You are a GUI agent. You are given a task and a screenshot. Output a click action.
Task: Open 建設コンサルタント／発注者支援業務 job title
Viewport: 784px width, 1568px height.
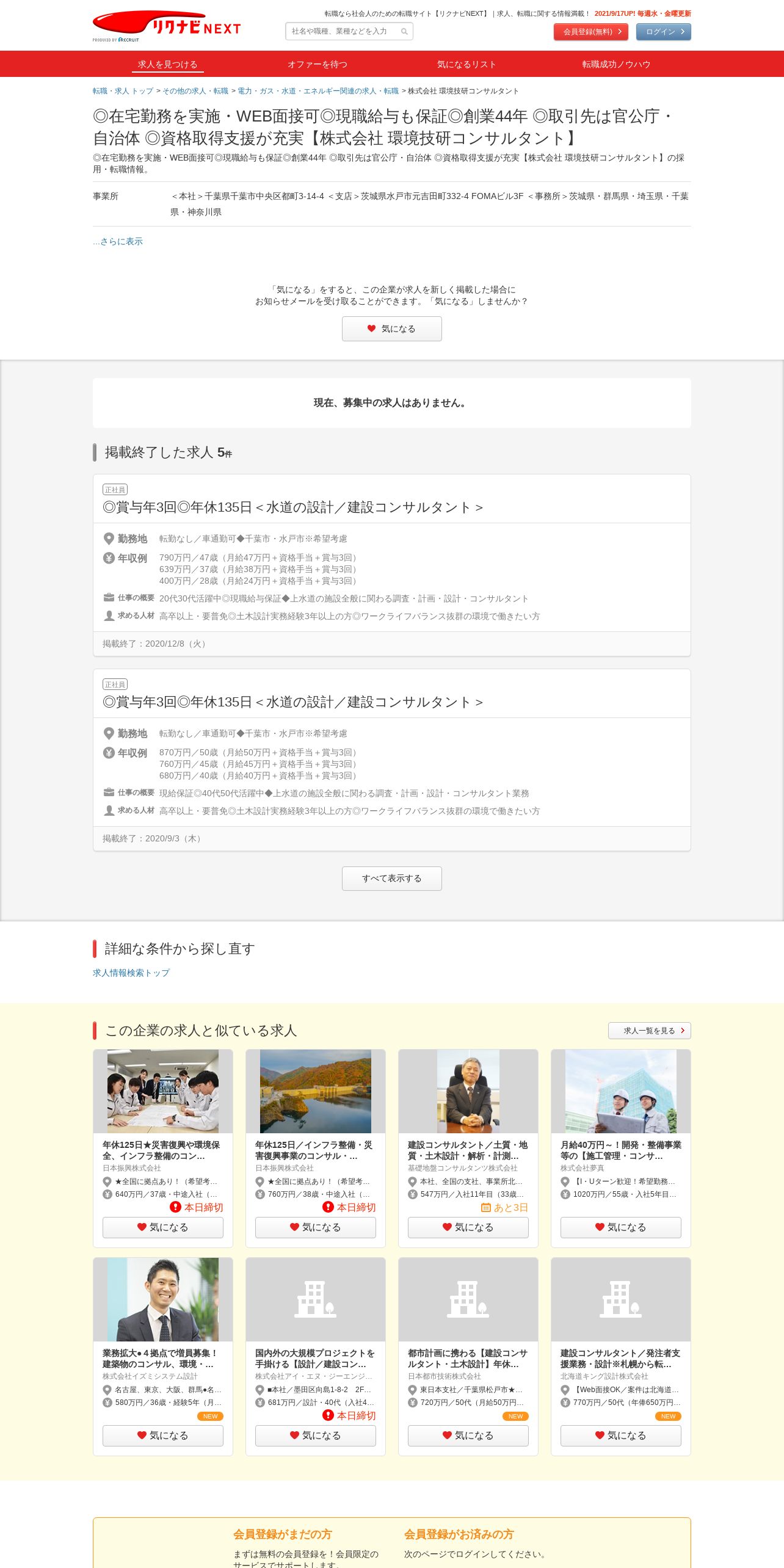click(x=620, y=1359)
